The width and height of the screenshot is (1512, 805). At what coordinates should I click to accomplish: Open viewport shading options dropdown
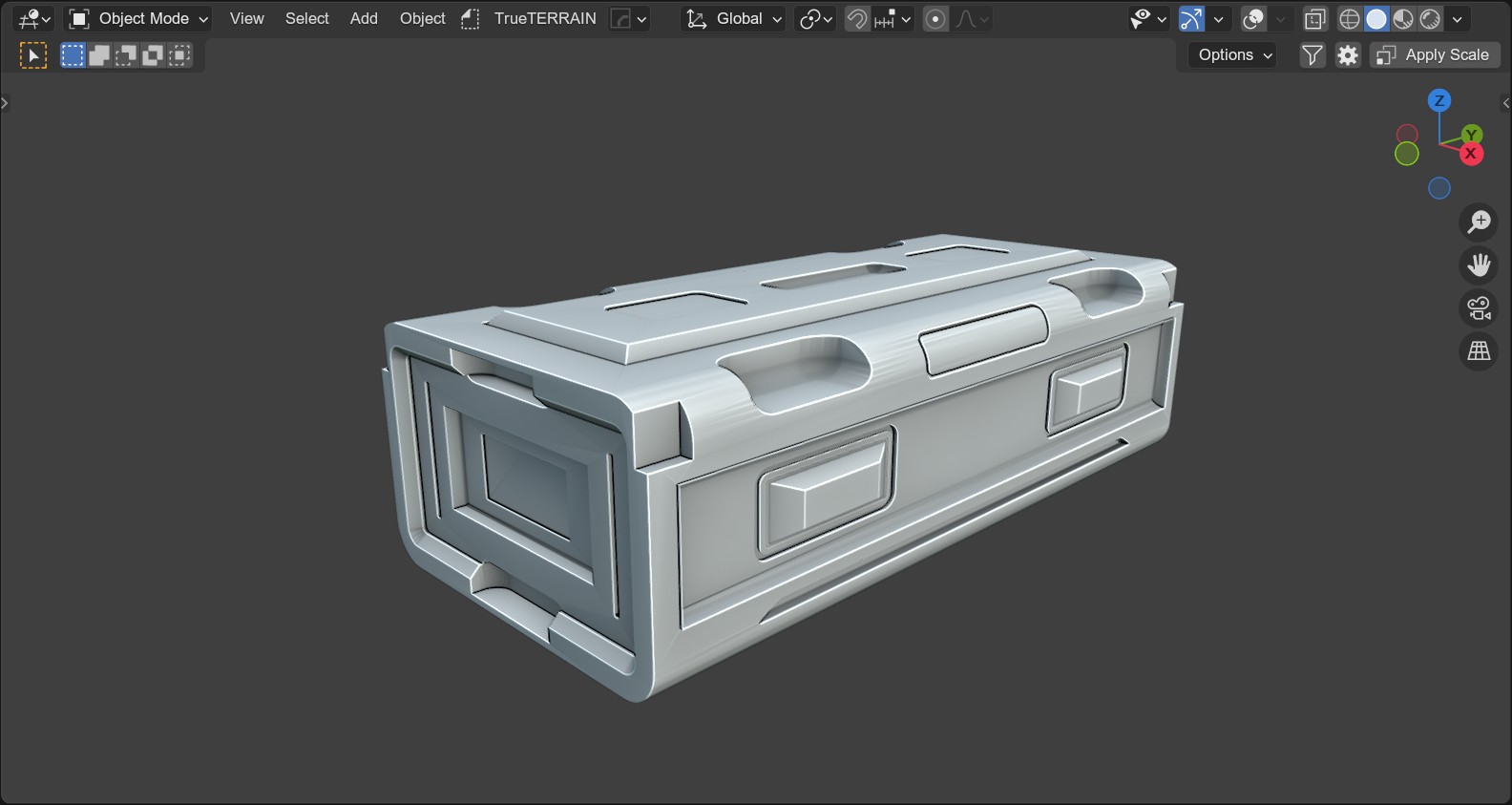click(1458, 18)
